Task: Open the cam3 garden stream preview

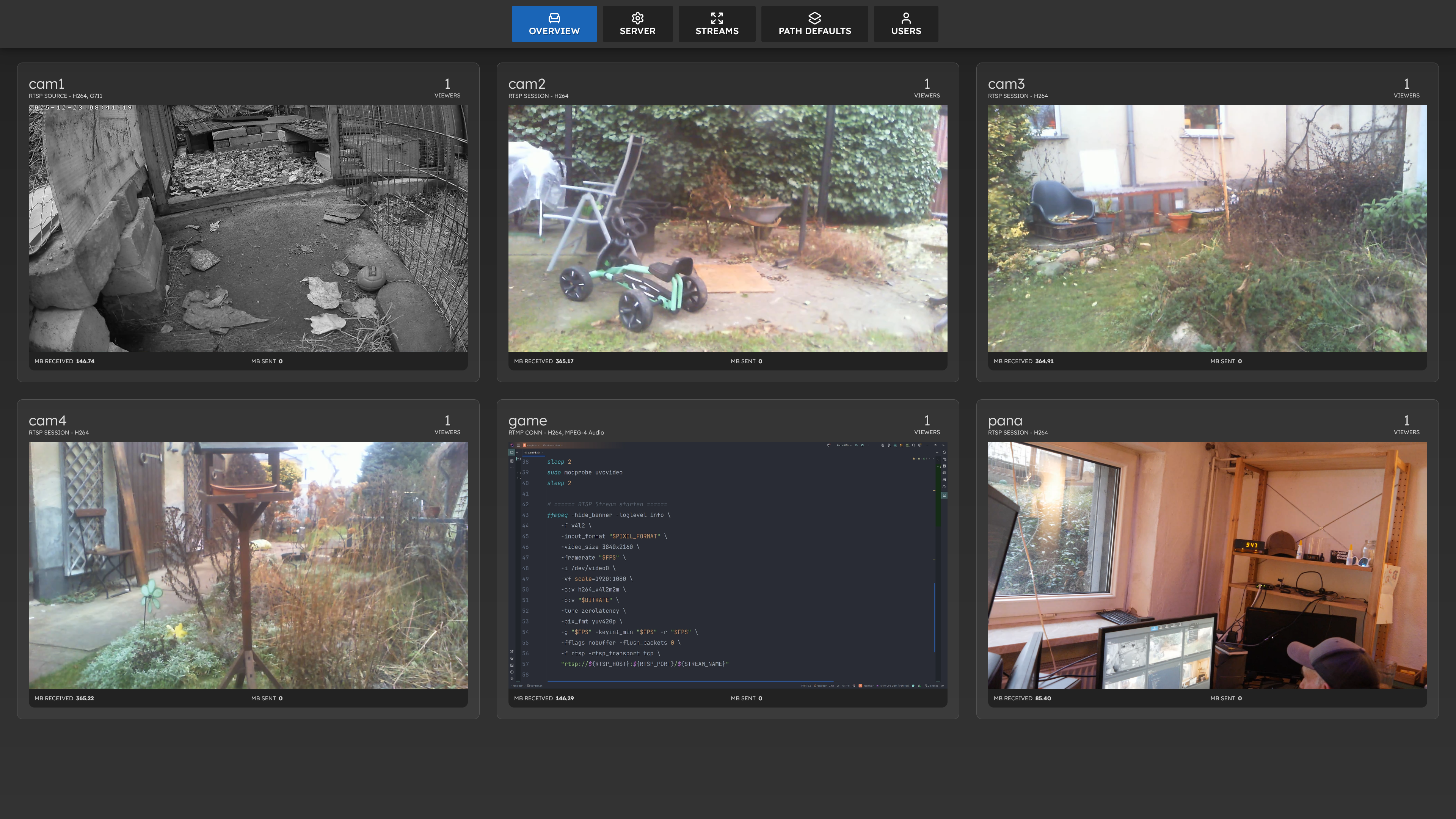Action: 1207,228
